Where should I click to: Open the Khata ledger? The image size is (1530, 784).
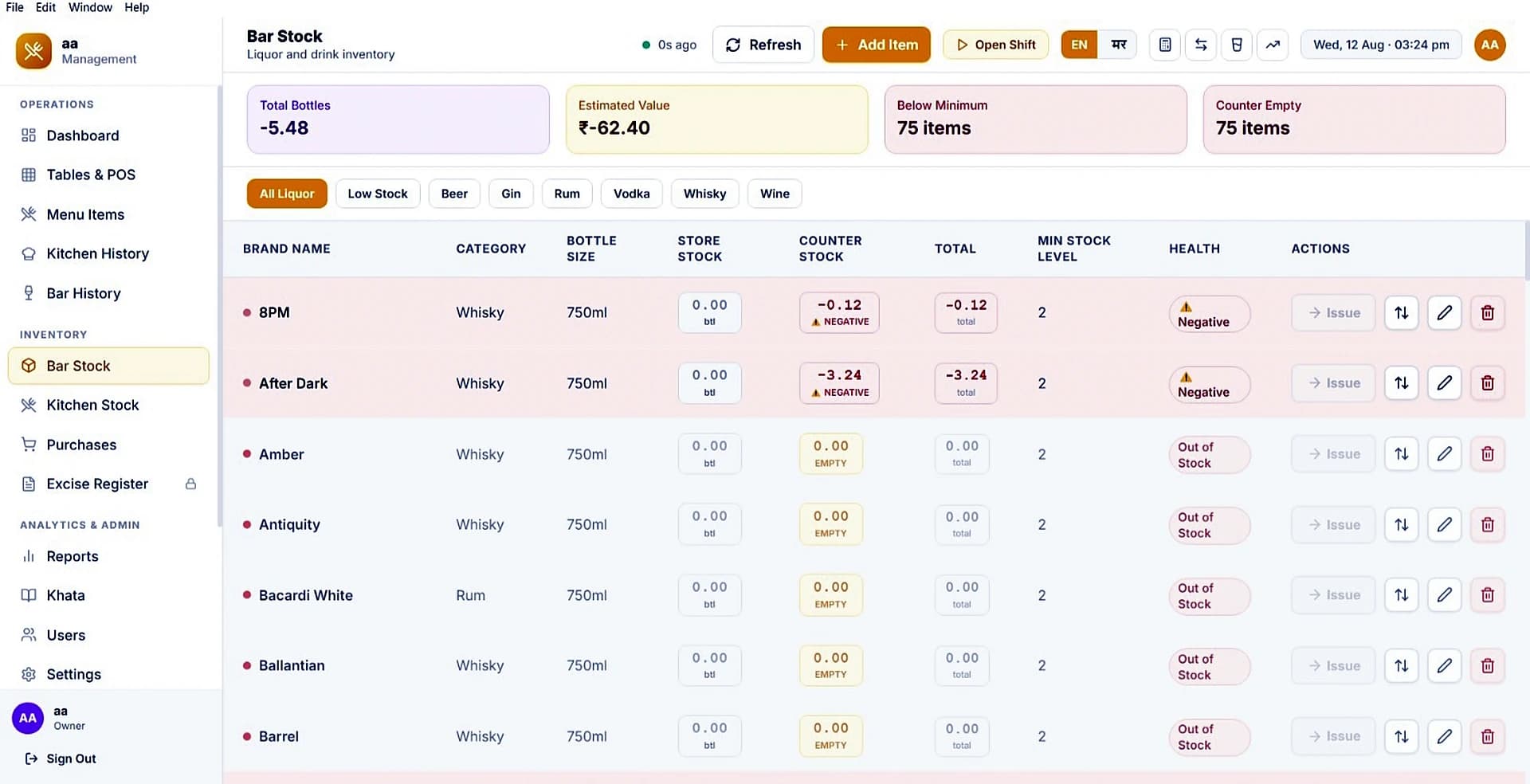(x=109, y=595)
